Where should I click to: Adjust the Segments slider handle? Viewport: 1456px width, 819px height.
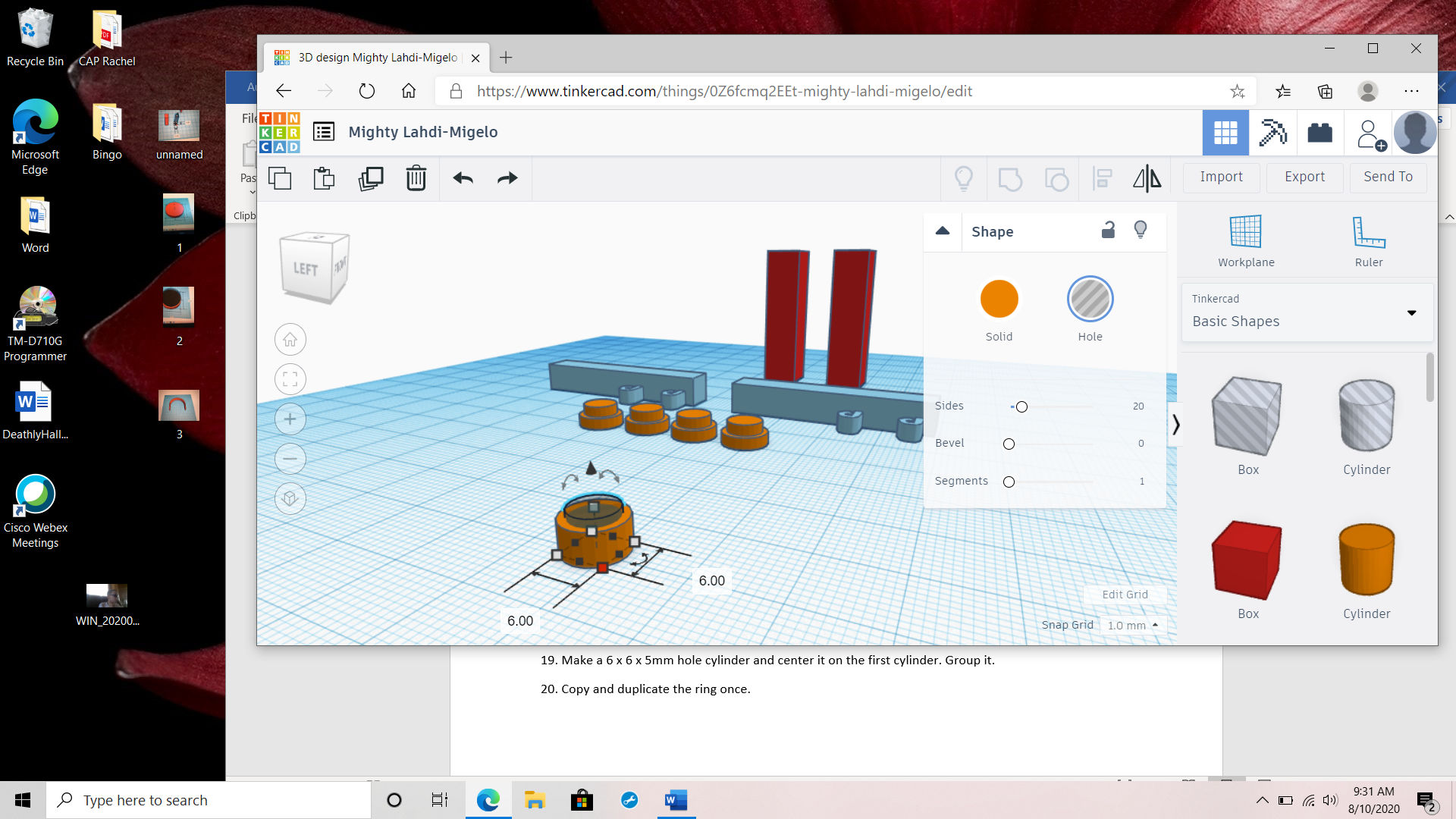(x=1009, y=482)
